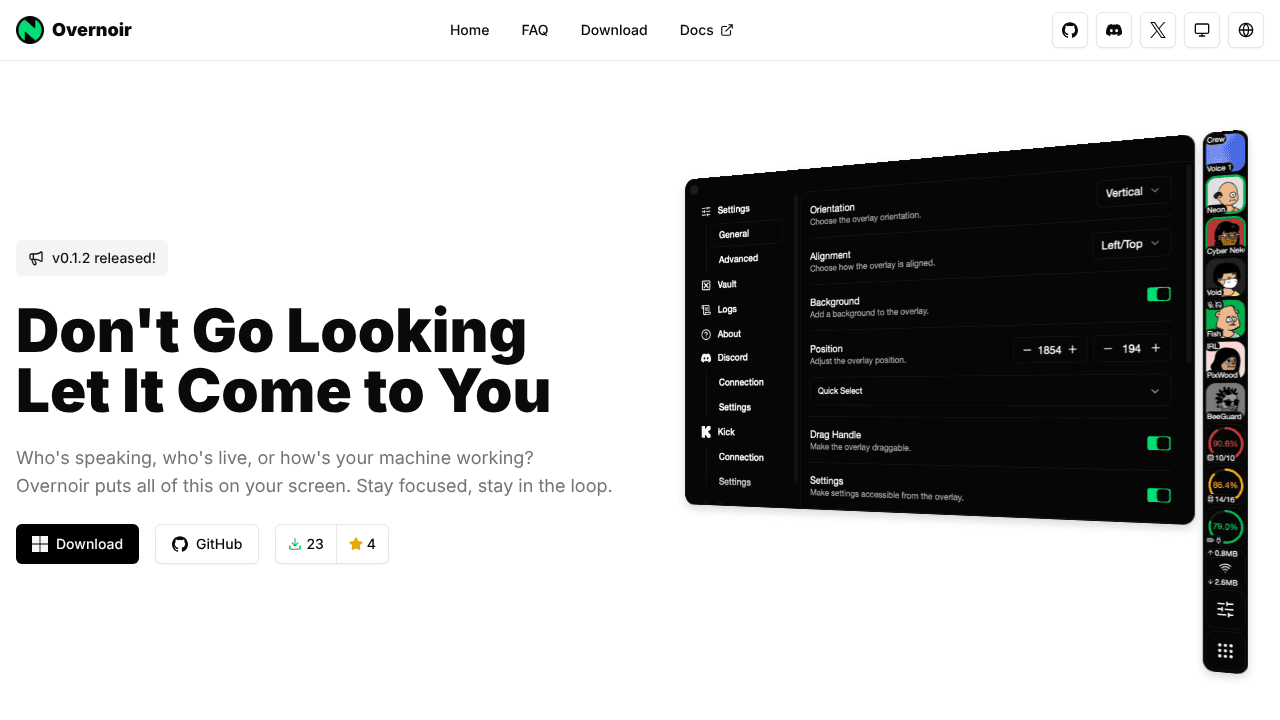Click the Wi-Fi icon on overlay bar
Image resolution: width=1280 pixels, height=720 pixels.
(x=1225, y=567)
